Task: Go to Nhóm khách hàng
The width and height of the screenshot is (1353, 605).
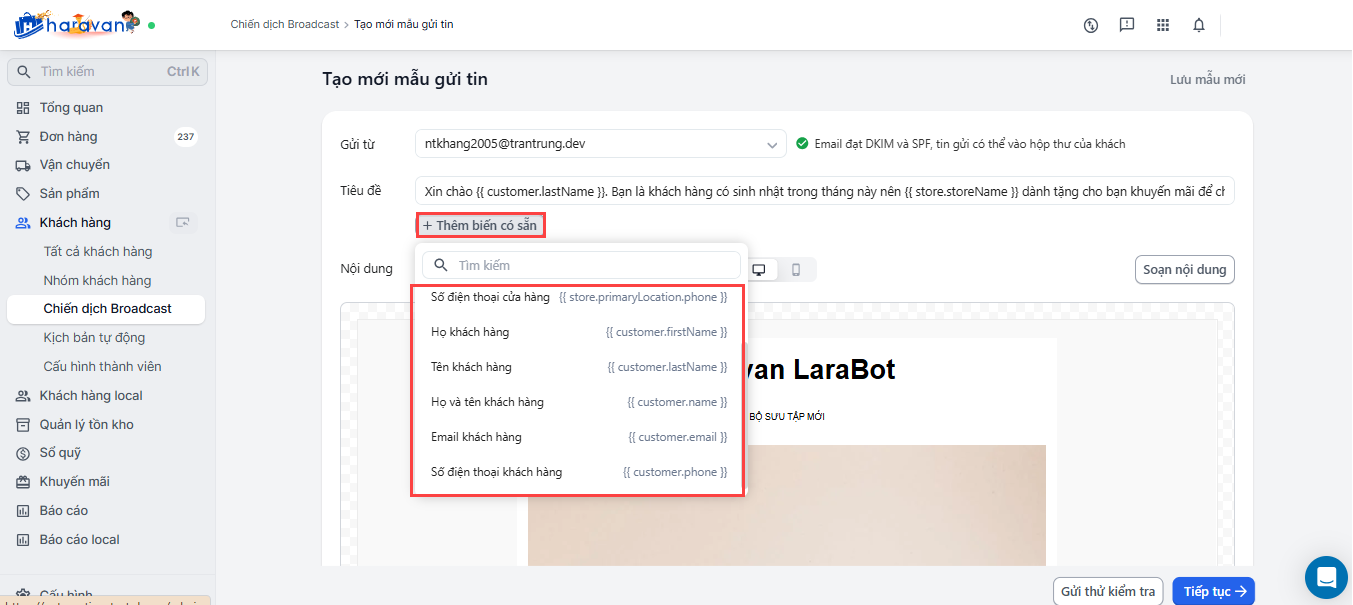Action: point(98,281)
